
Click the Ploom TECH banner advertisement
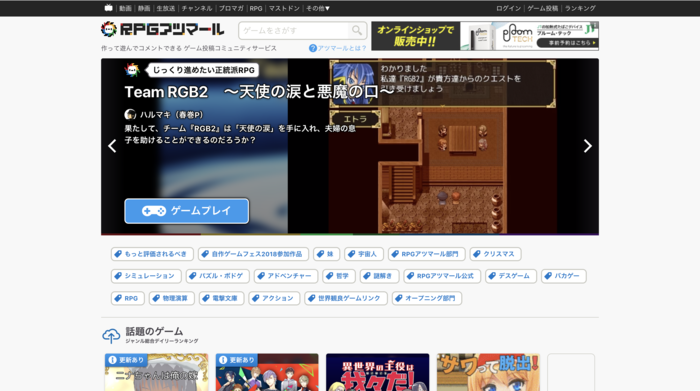point(485,36)
